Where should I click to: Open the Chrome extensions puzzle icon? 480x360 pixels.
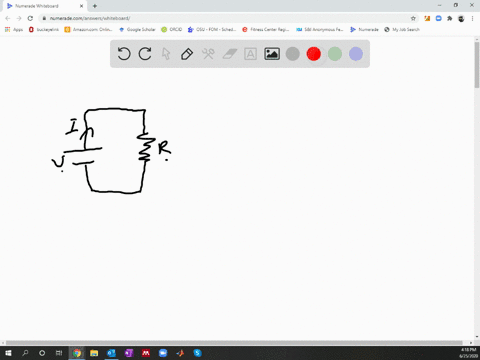(450, 18)
